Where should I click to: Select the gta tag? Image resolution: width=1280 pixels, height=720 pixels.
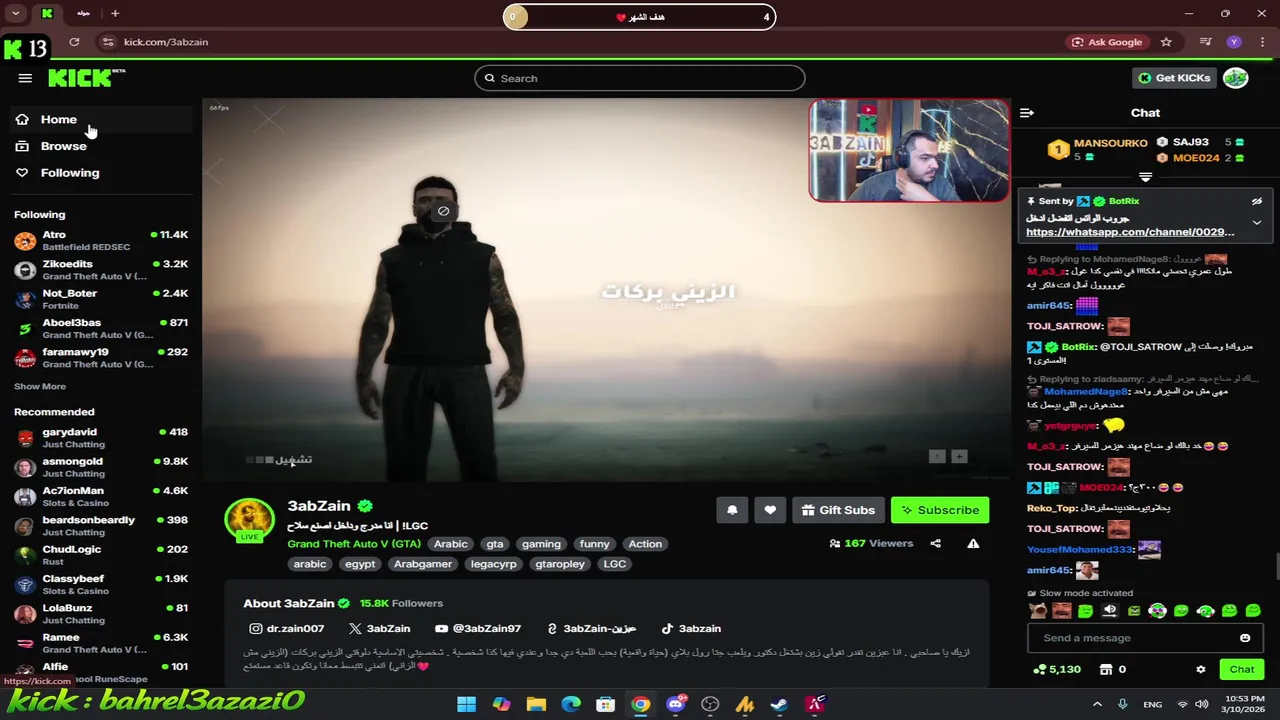click(495, 544)
